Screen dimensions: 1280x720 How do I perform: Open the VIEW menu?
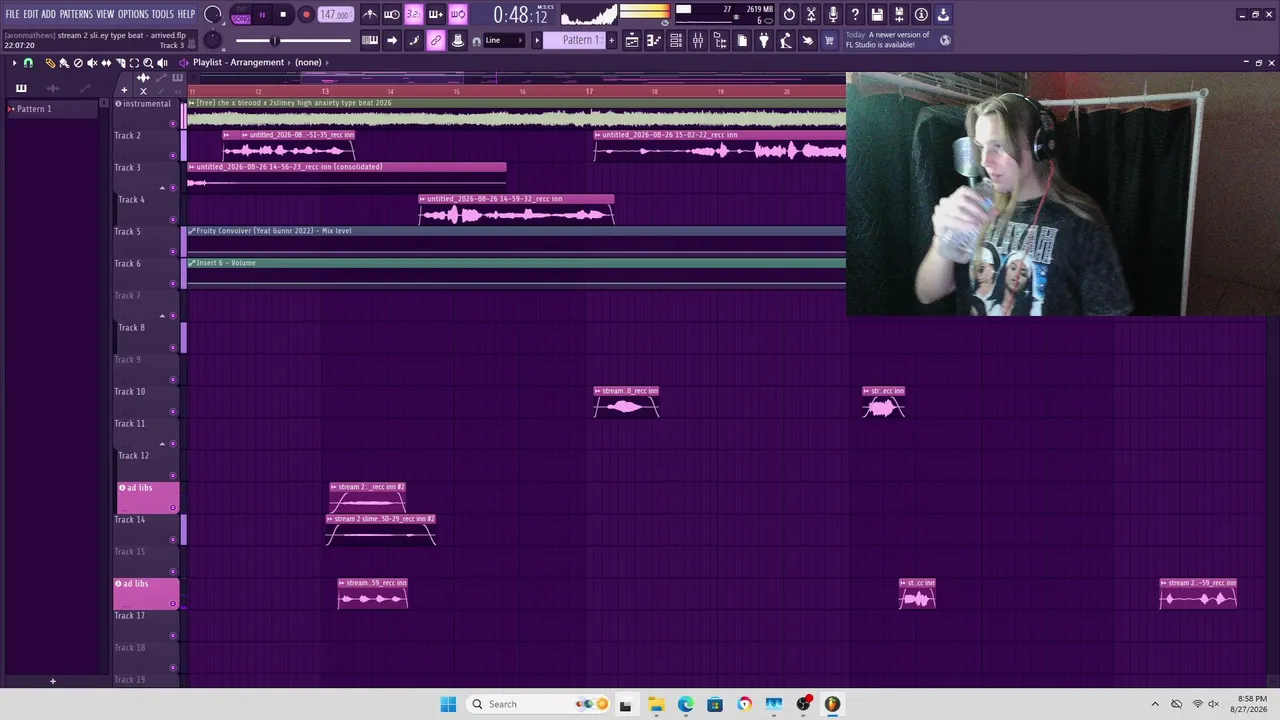[x=105, y=14]
